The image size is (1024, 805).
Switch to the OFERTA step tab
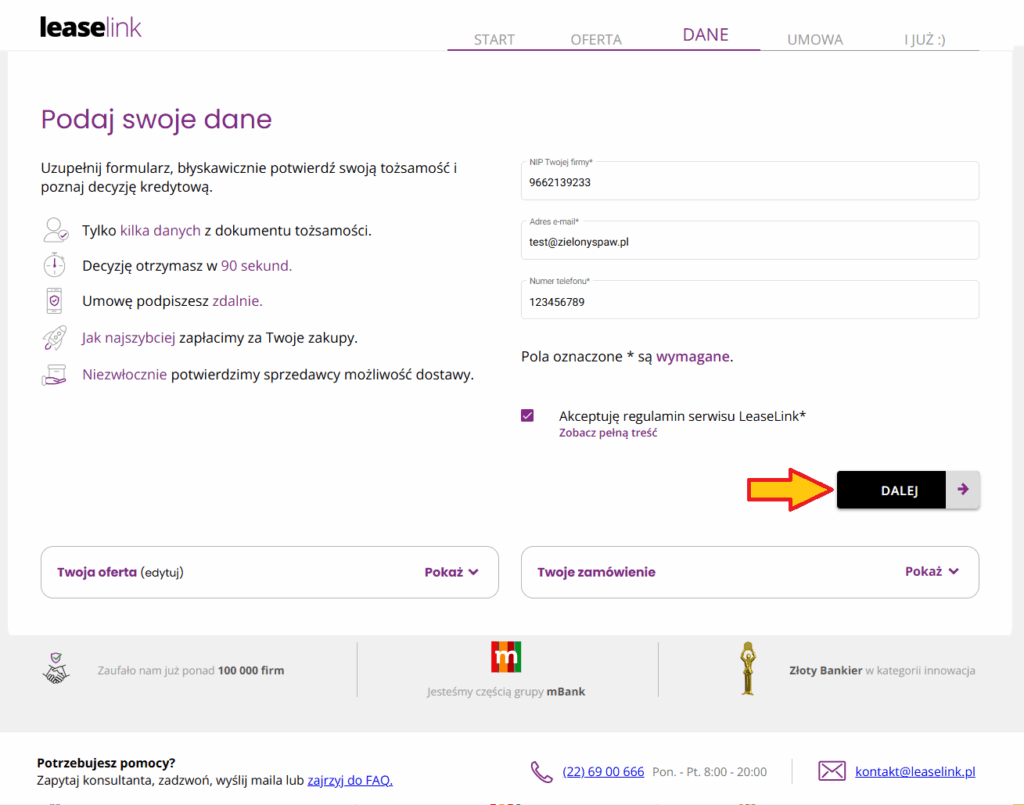tap(596, 40)
